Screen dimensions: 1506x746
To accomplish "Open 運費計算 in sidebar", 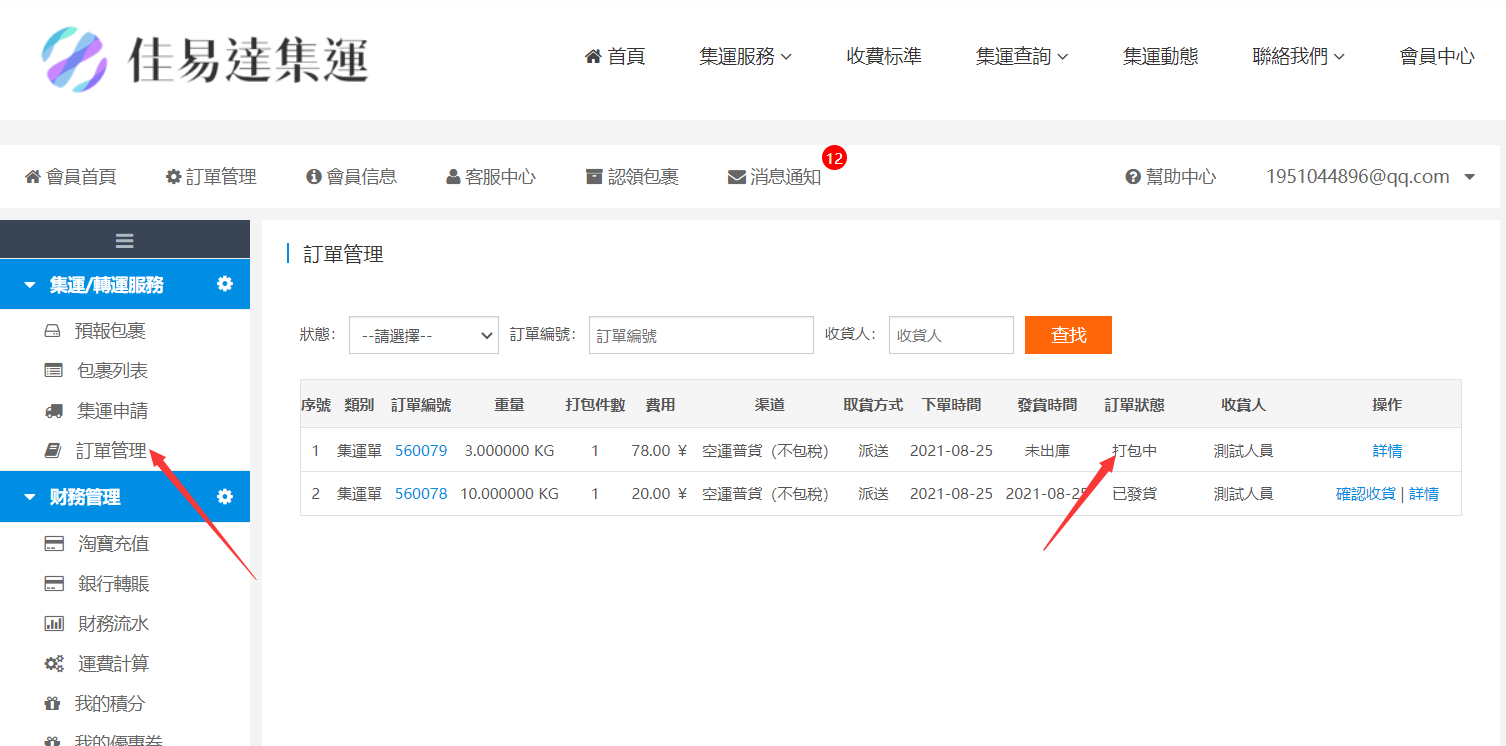I will pos(114,664).
